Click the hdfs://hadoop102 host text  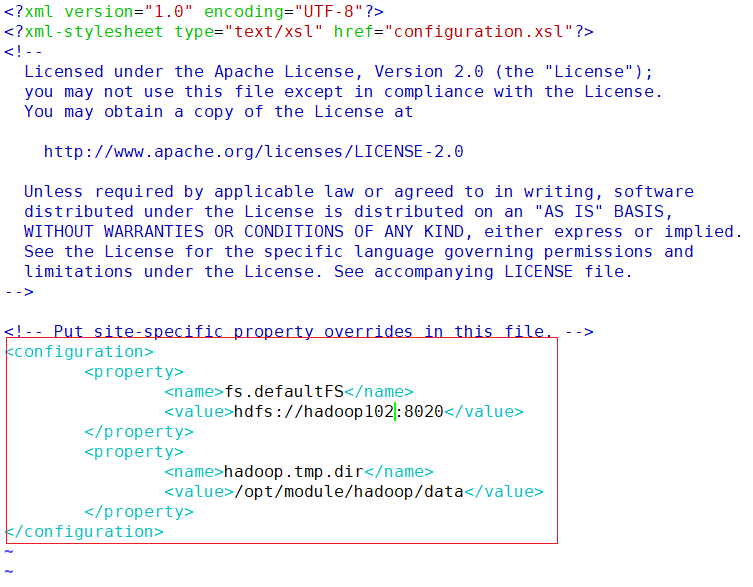click(314, 412)
